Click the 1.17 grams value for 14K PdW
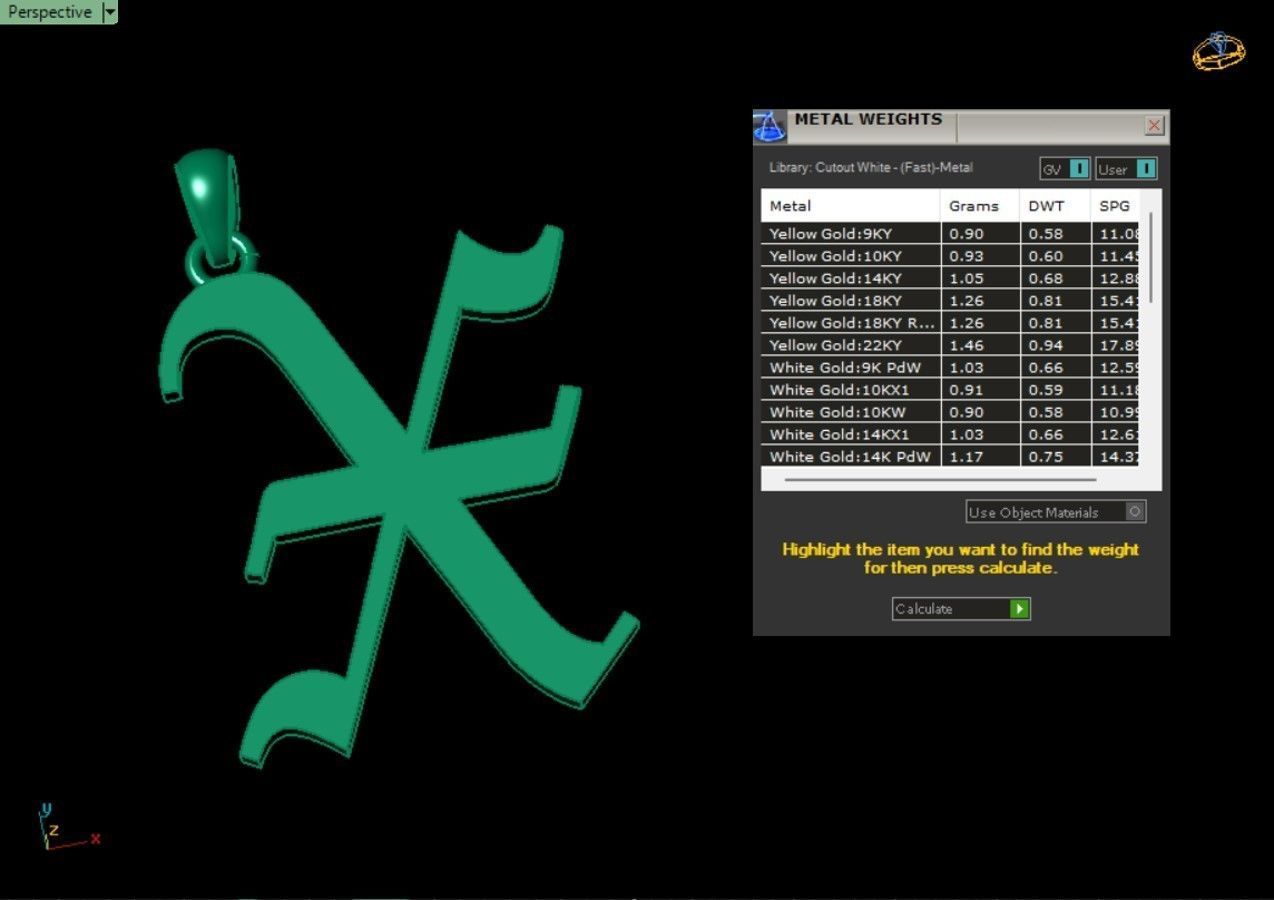This screenshot has width=1274, height=900. (966, 457)
